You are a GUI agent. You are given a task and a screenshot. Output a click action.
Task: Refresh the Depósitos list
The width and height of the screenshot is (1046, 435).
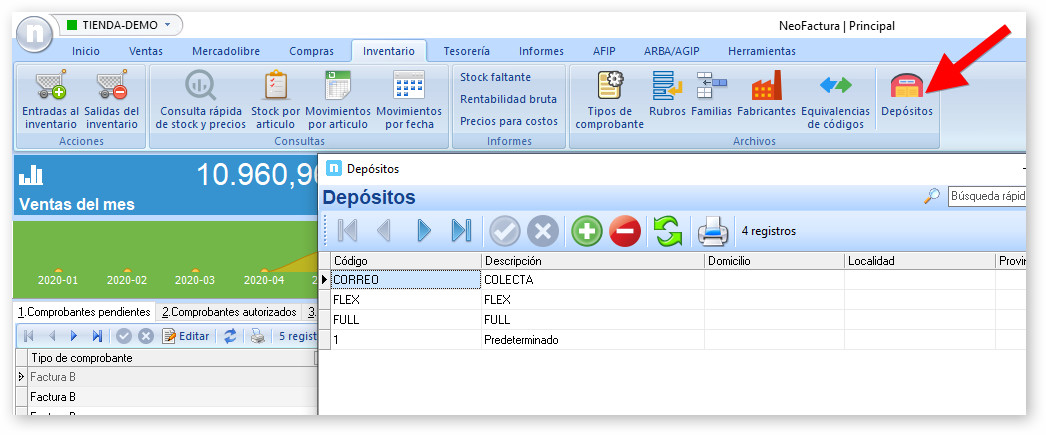click(667, 231)
